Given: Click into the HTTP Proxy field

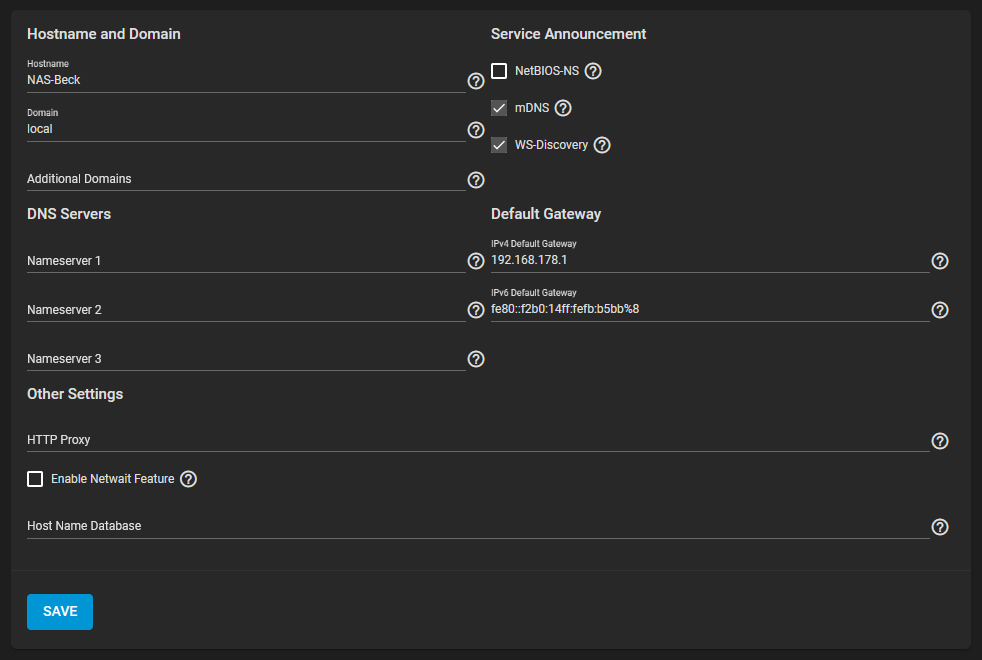Looking at the screenshot, I should (x=477, y=440).
